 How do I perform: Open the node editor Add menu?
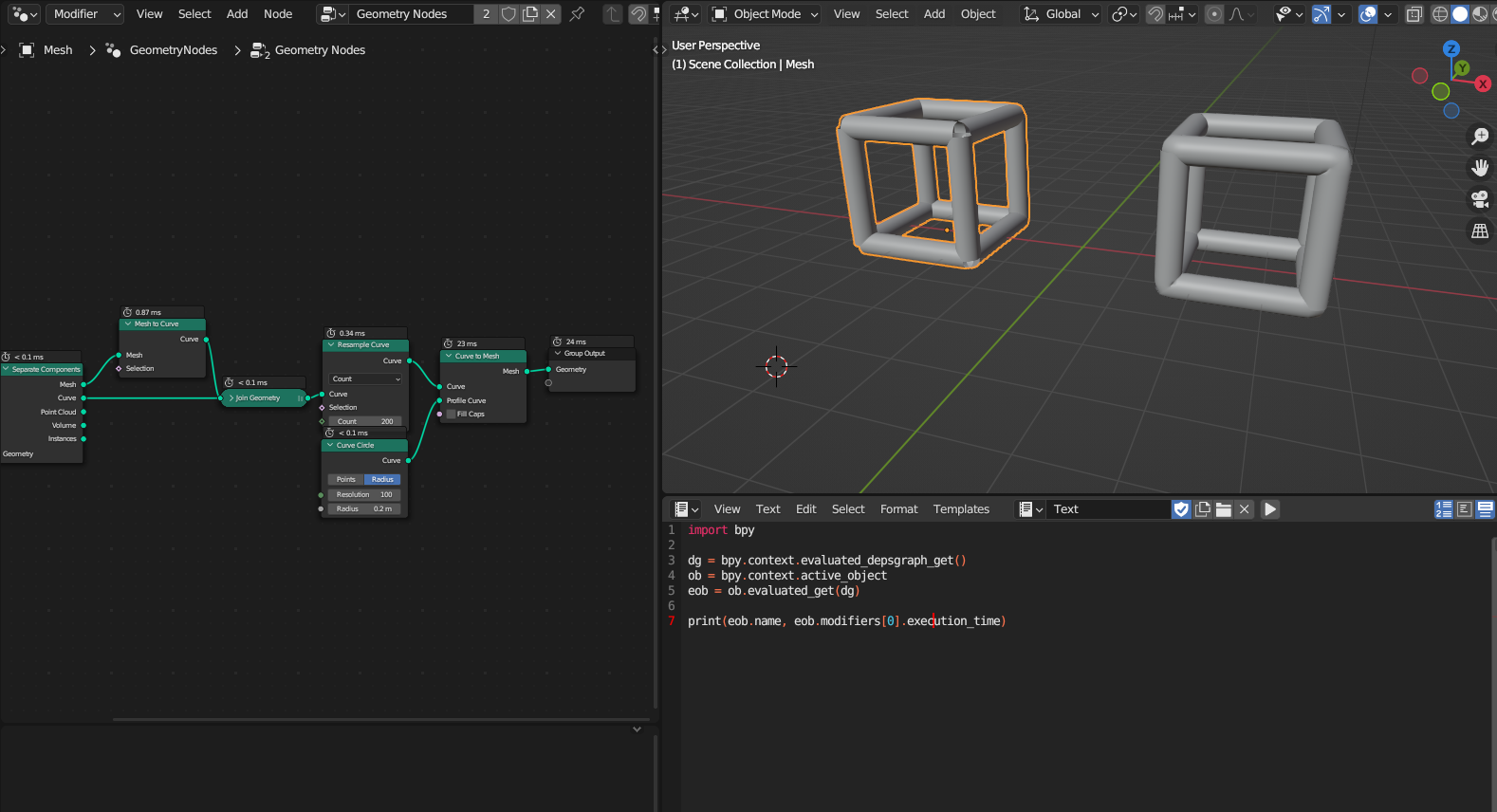[237, 14]
